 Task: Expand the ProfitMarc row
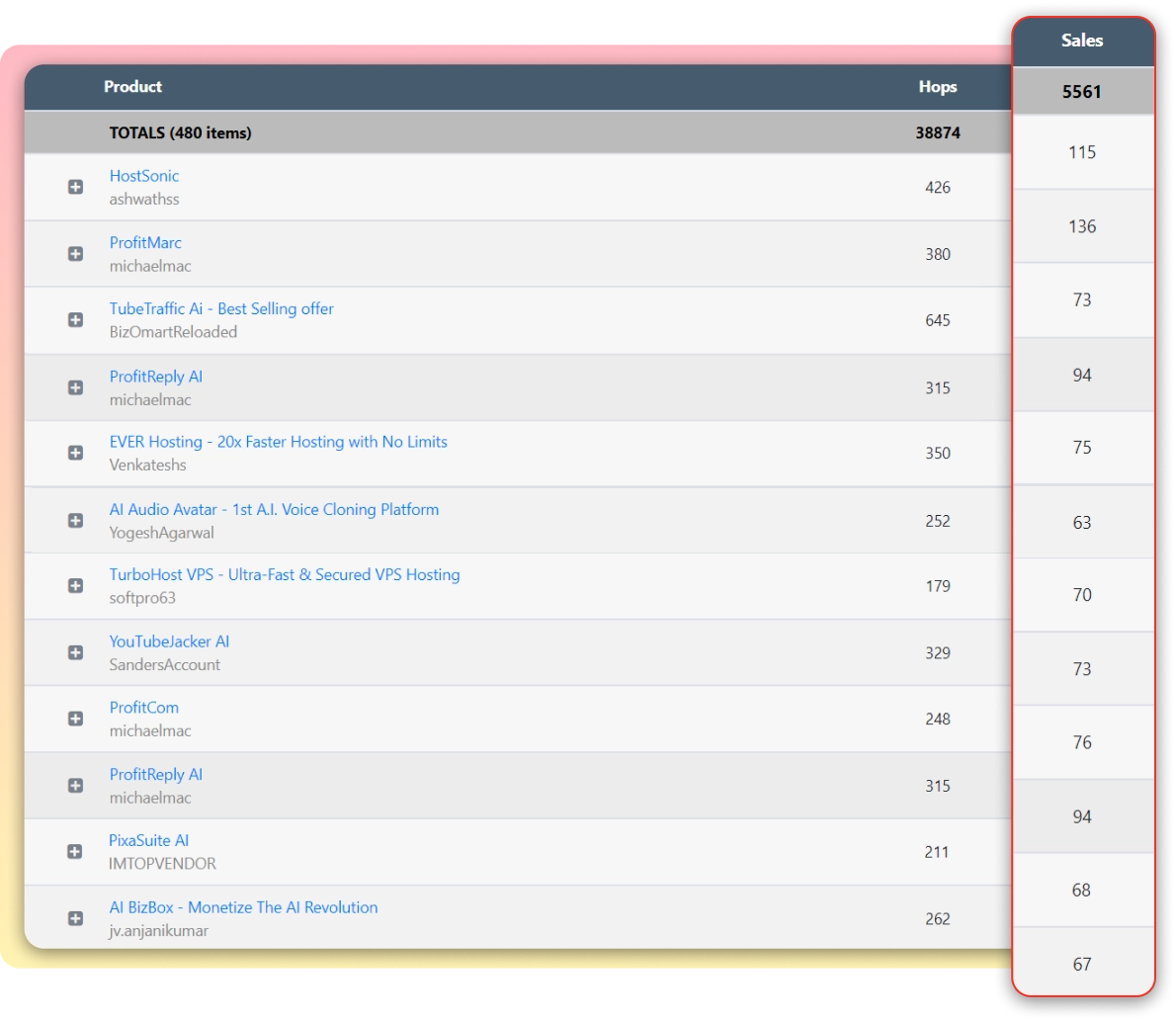(76, 254)
